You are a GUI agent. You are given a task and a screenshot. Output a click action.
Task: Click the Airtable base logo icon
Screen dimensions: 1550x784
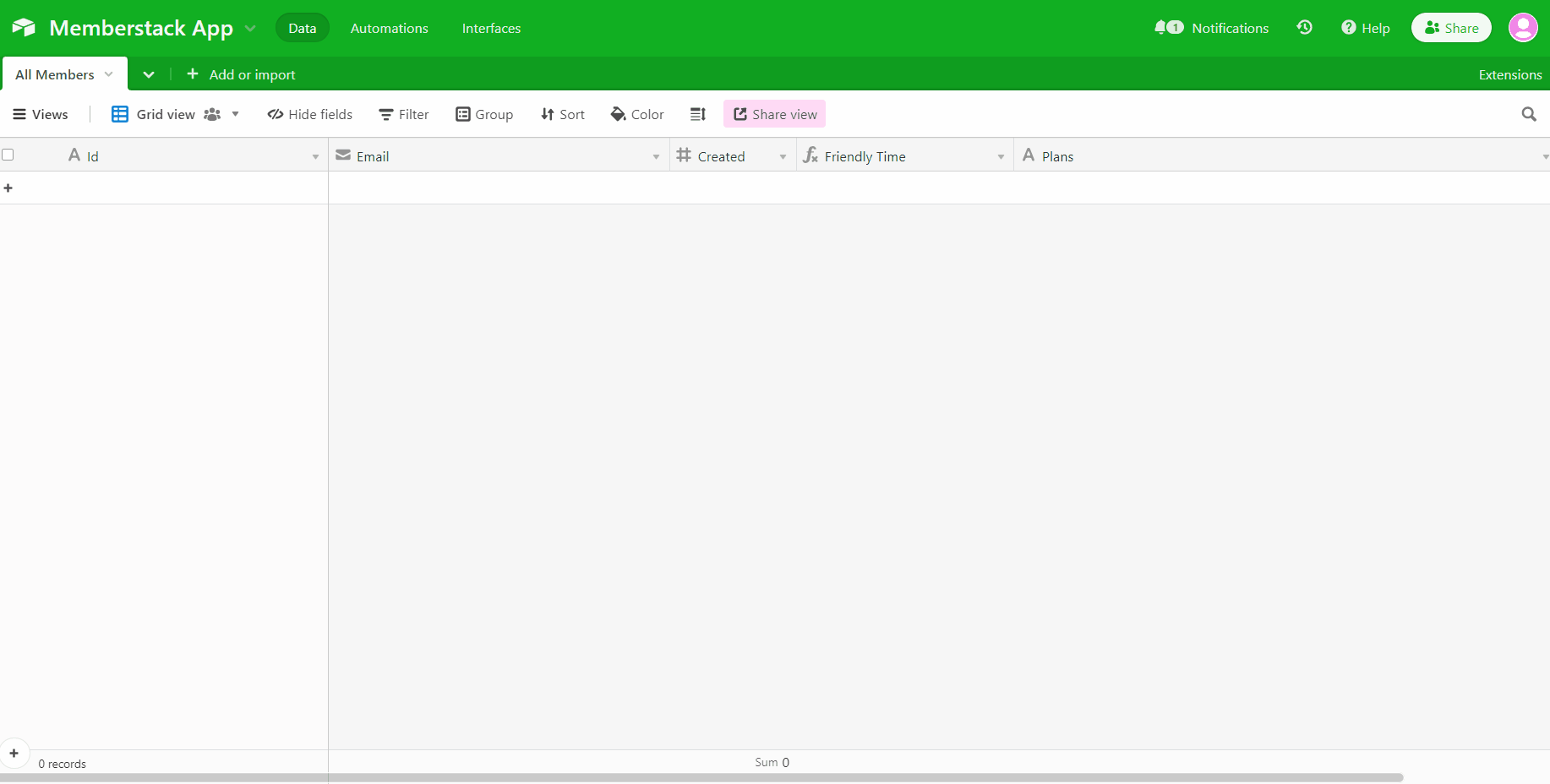(24, 28)
